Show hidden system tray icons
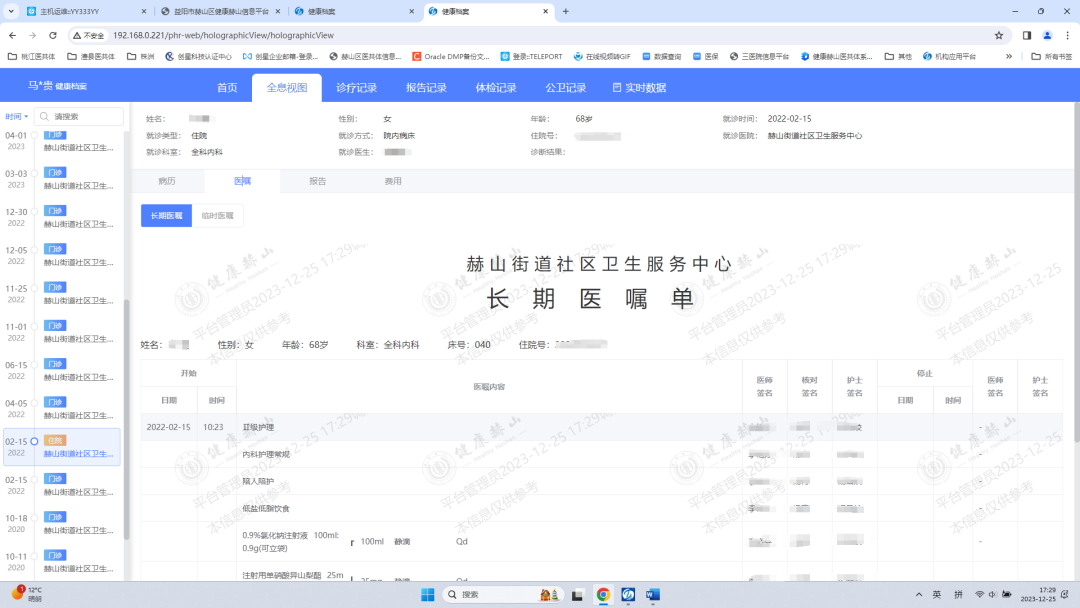The image size is (1080, 608). point(919,595)
